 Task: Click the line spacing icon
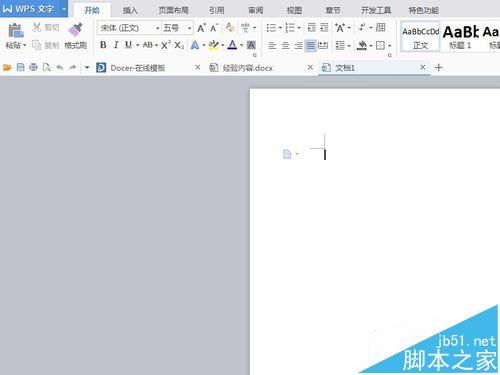click(x=340, y=45)
